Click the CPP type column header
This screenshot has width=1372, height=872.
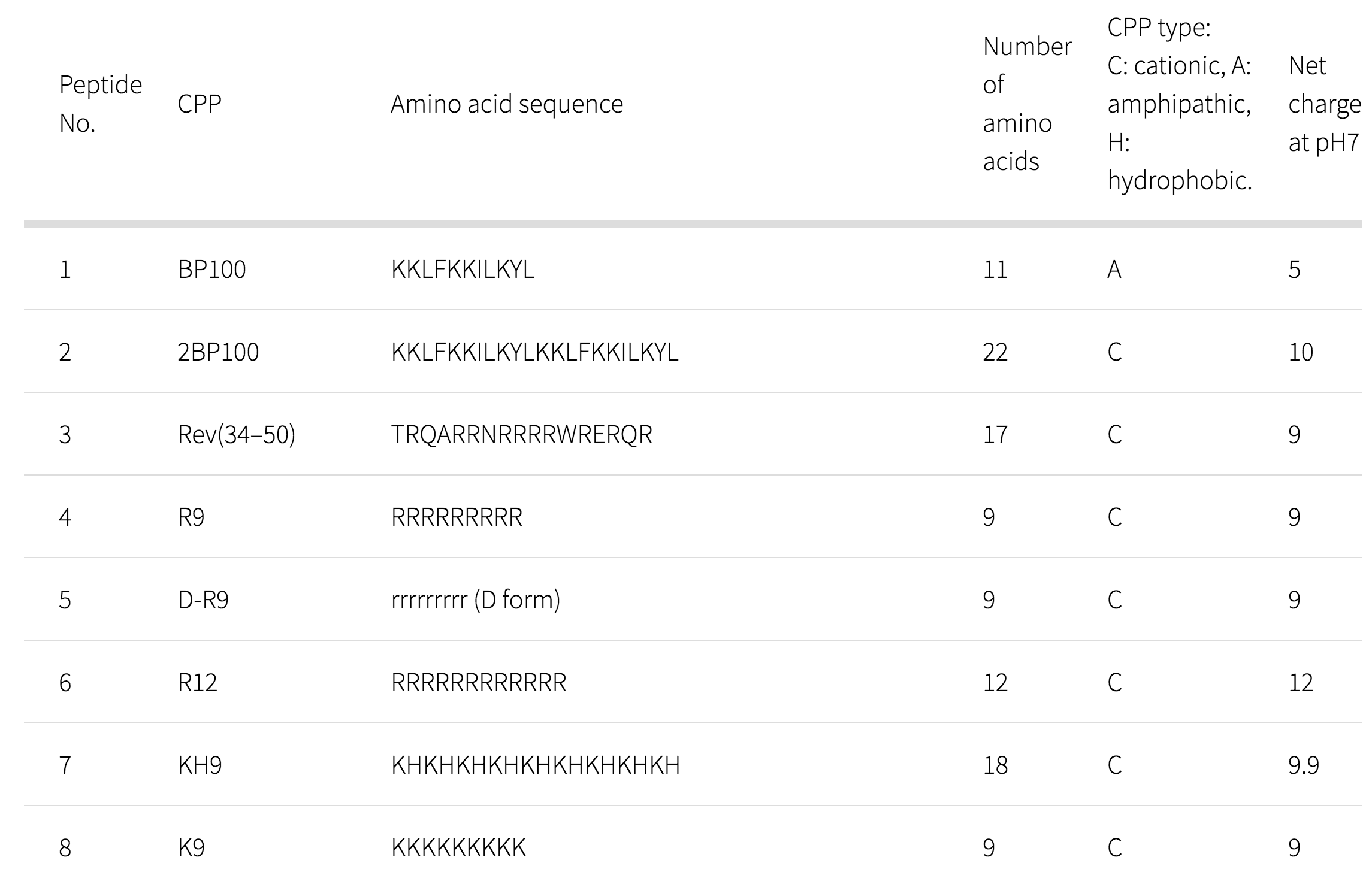[x=1179, y=104]
